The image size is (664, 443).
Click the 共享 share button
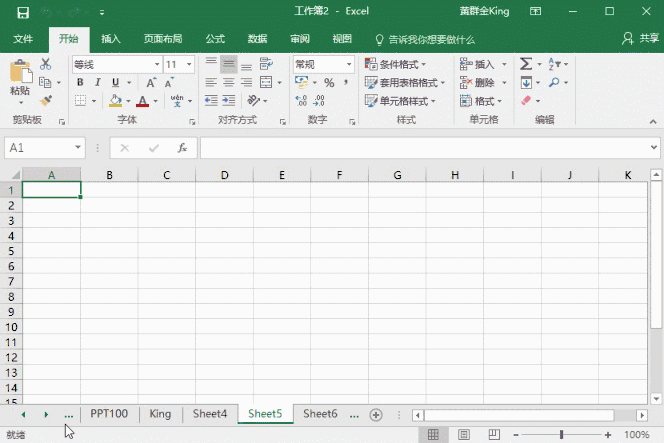(x=641, y=39)
